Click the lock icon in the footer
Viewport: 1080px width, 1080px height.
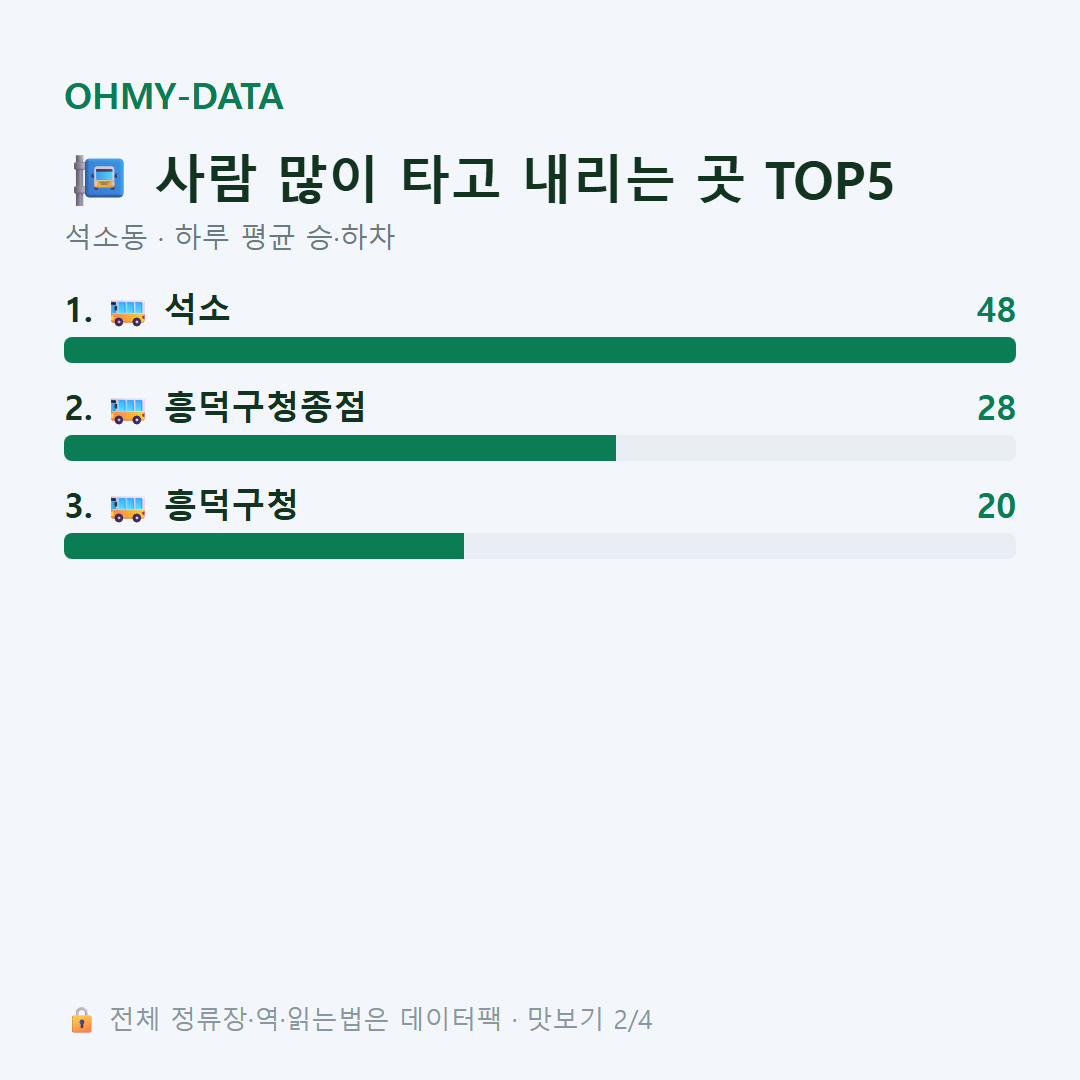pyautogui.click(x=81, y=1019)
